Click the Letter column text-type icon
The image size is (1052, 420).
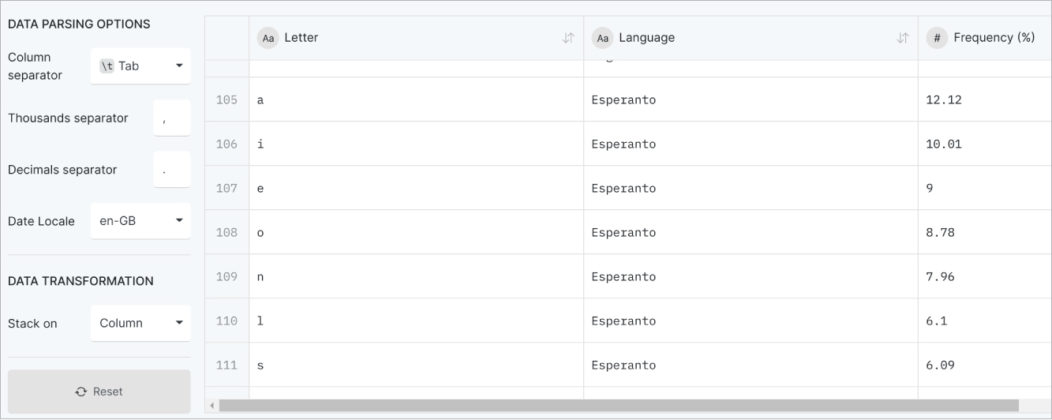[268, 38]
